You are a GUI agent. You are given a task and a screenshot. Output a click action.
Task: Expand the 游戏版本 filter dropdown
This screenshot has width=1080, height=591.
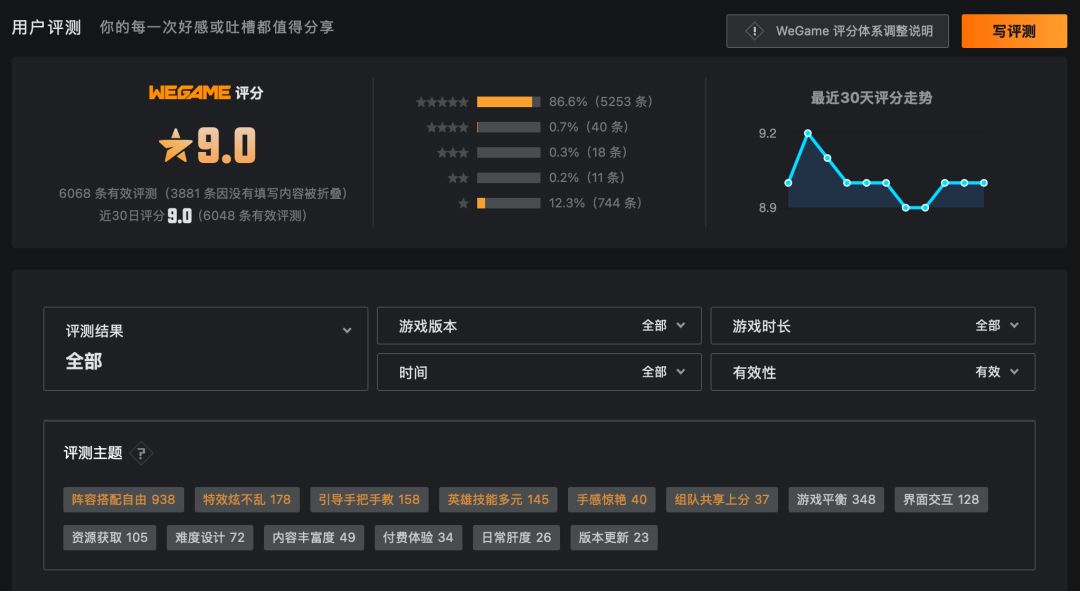tap(539, 326)
